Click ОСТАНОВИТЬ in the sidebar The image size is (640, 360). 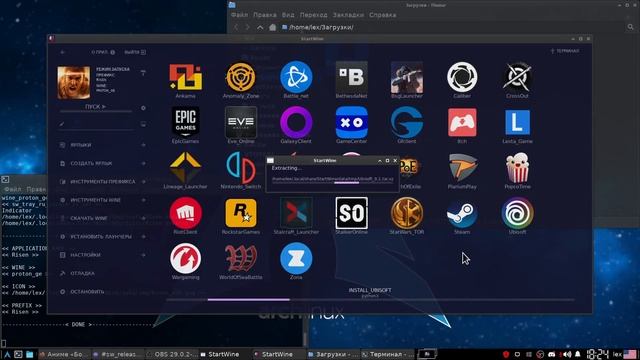(87, 292)
